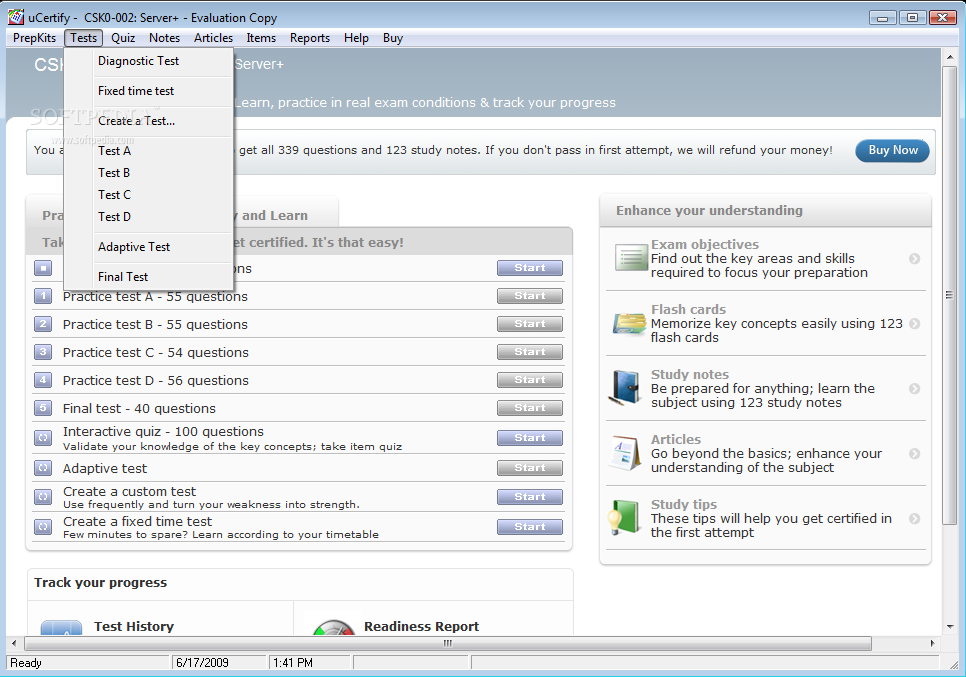Viewport: 966px width, 677px height.
Task: Click the numbered icon beside Practice test A
Action: tap(43, 296)
